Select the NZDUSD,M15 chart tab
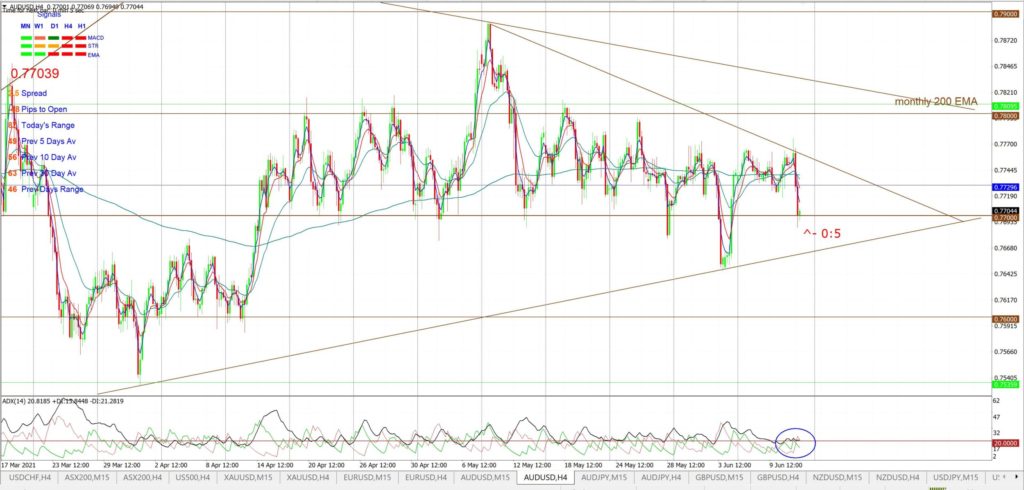 (837, 478)
